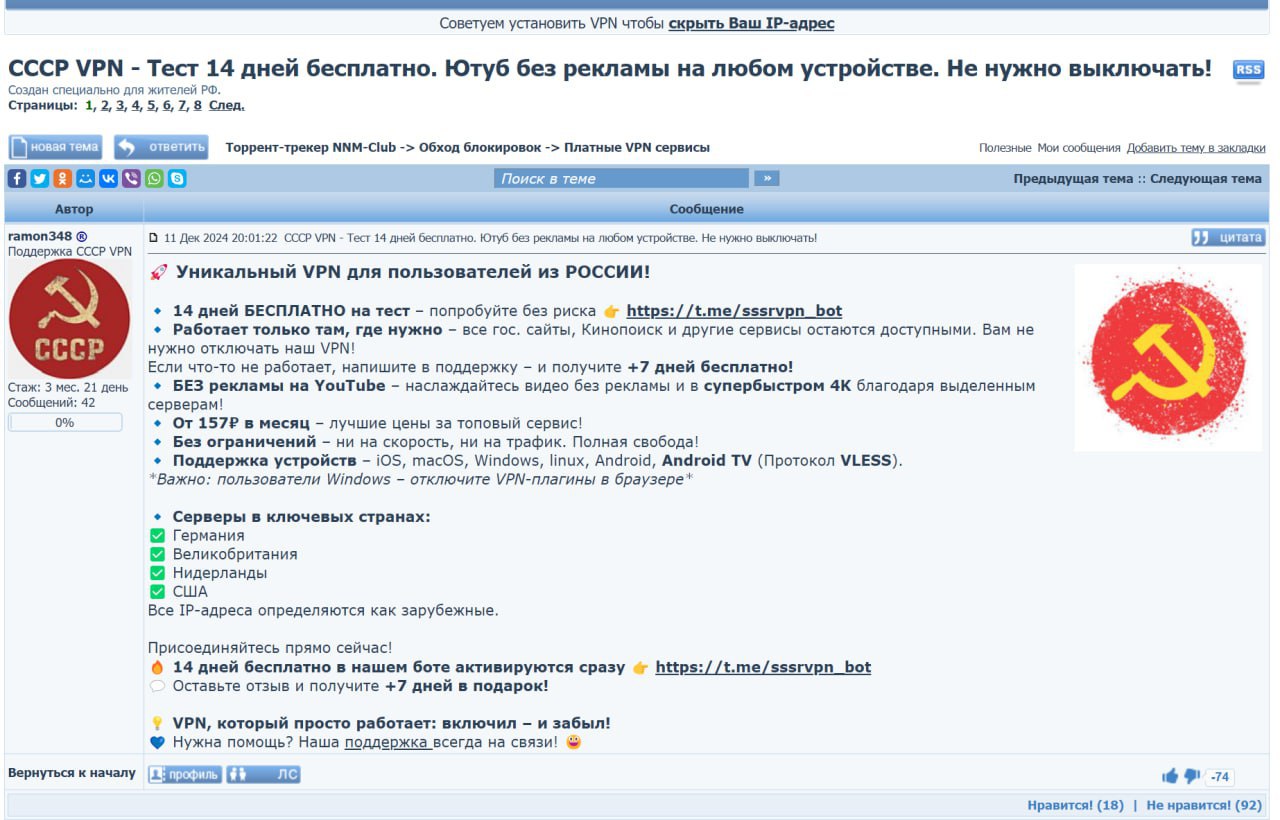
Task: Click 'Сообщений: 42' text
Action: tap(52, 402)
